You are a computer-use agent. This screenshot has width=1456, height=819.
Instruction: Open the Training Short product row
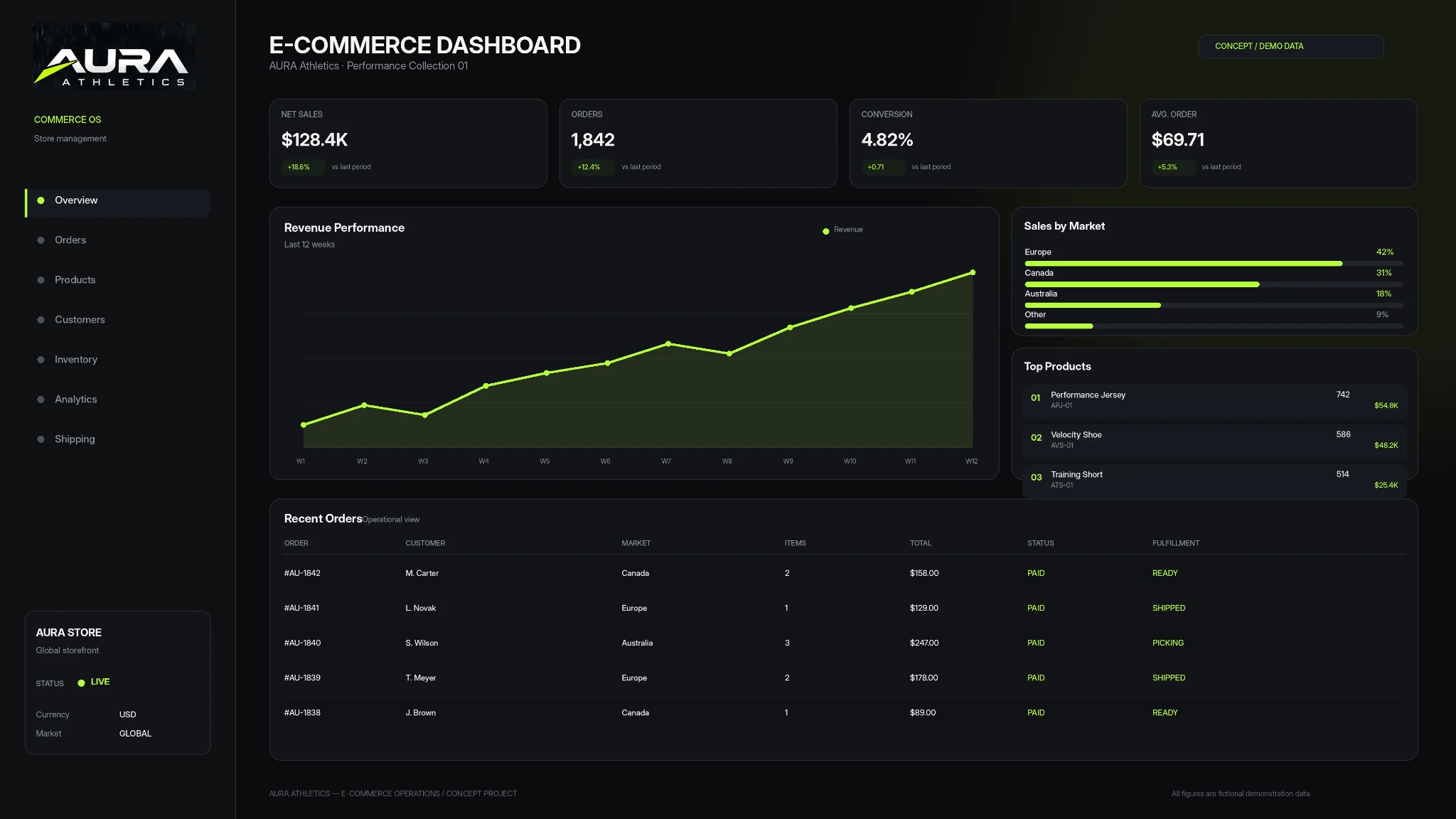(1214, 480)
